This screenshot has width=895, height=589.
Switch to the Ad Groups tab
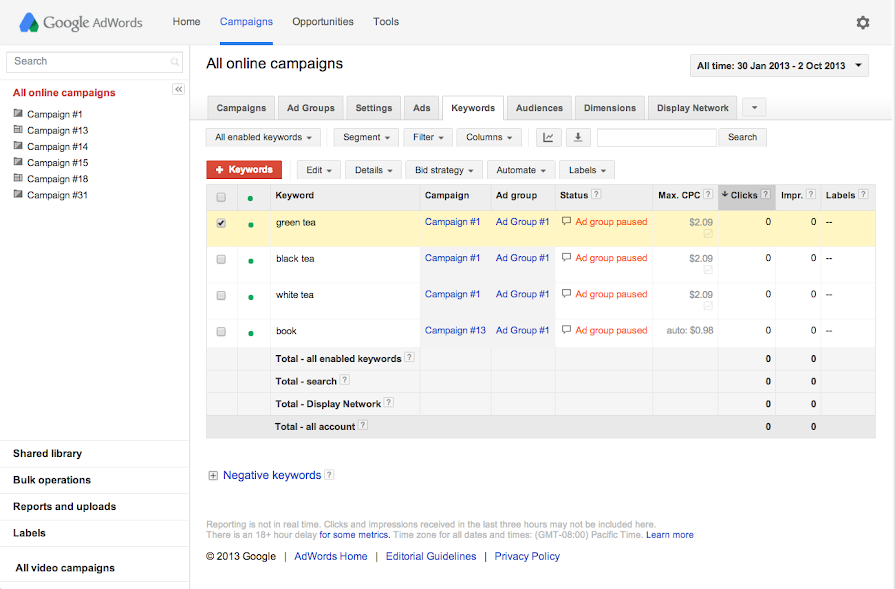coord(311,108)
